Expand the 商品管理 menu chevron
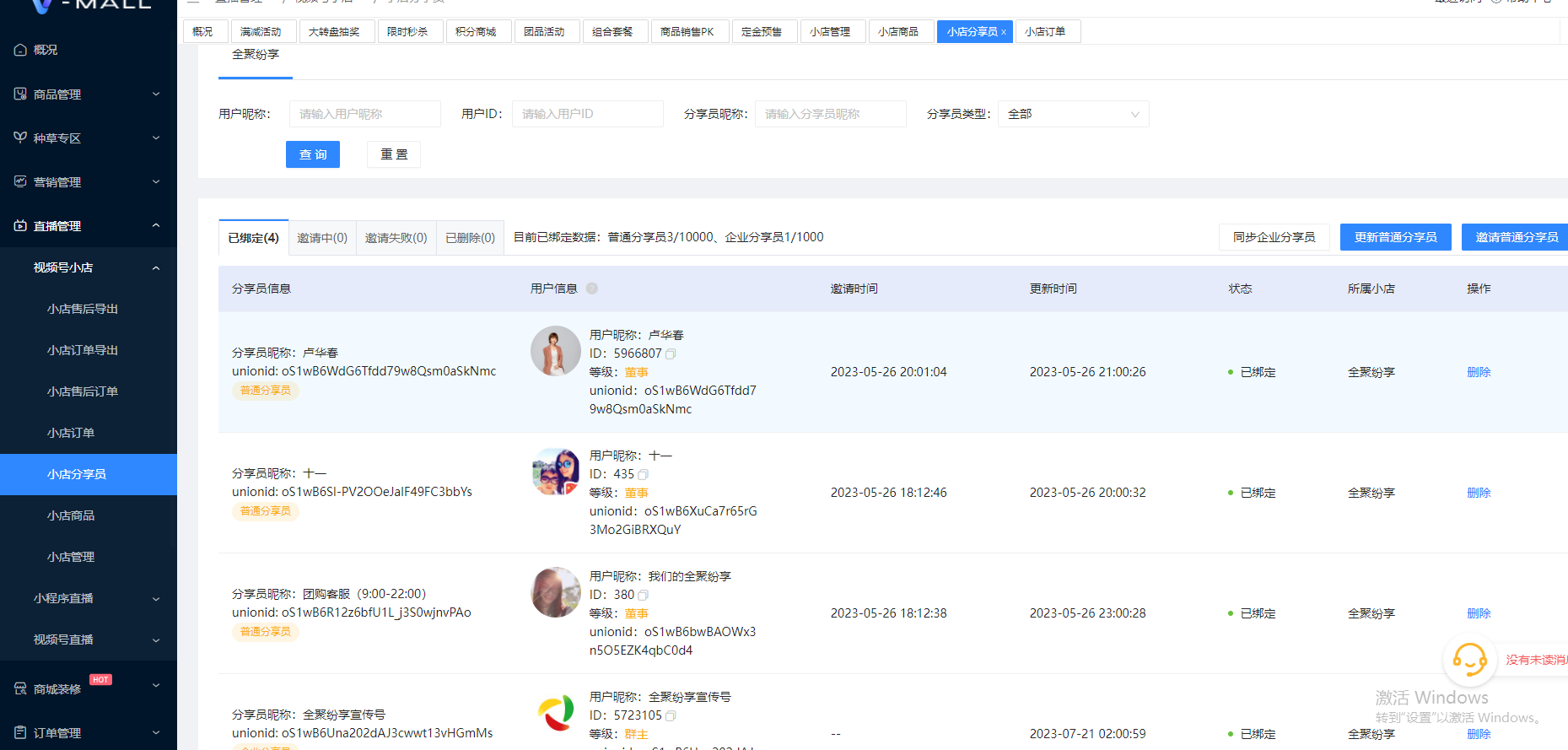The height and width of the screenshot is (750, 1568). pyautogui.click(x=156, y=94)
